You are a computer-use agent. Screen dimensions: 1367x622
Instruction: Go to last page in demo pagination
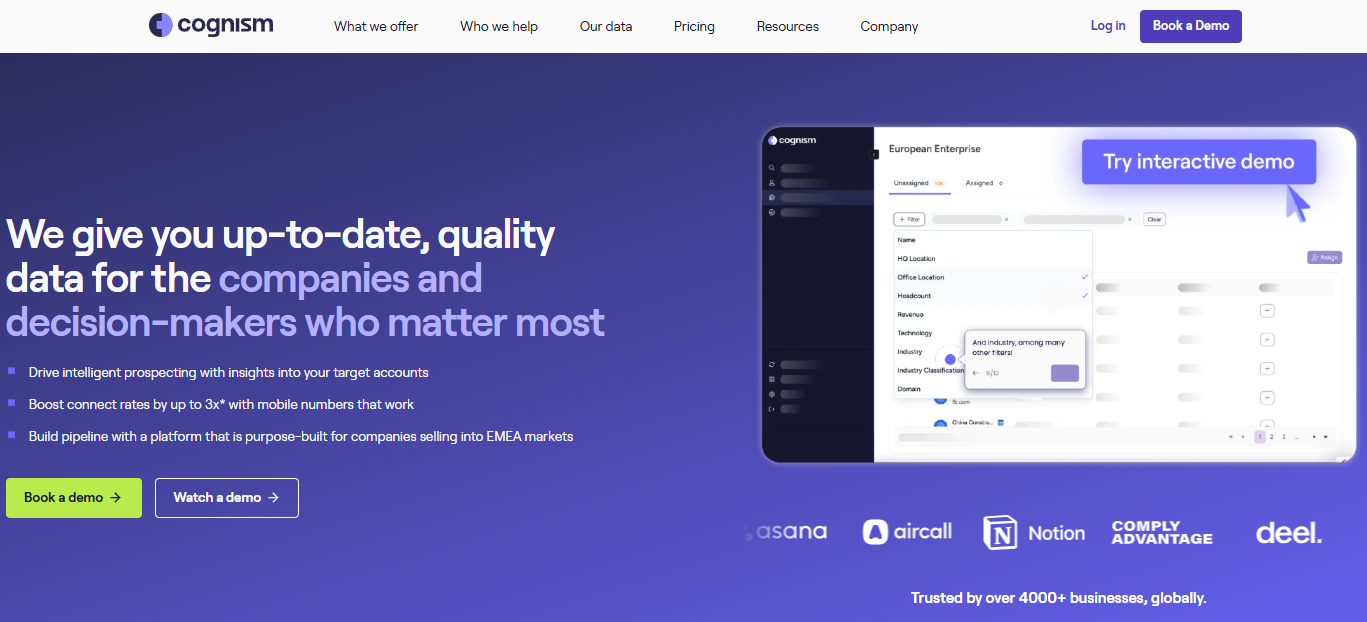[1327, 437]
